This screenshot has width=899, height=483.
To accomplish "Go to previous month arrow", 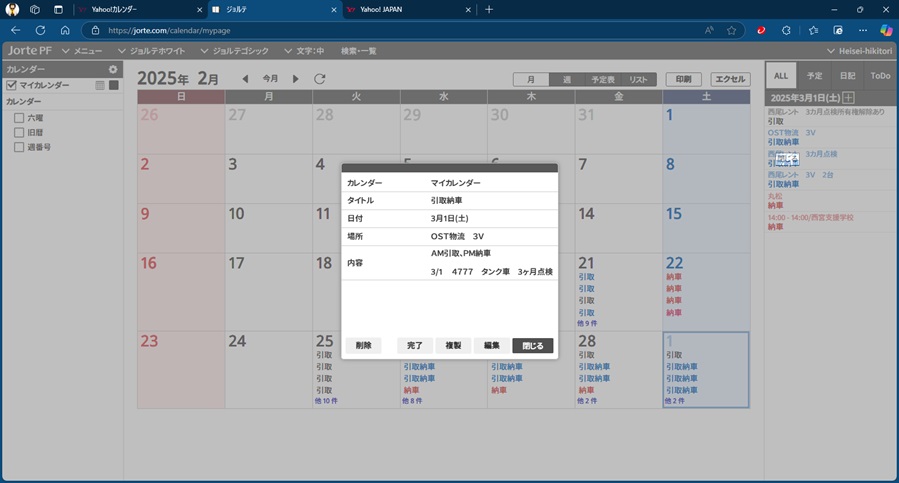I will tap(246, 79).
